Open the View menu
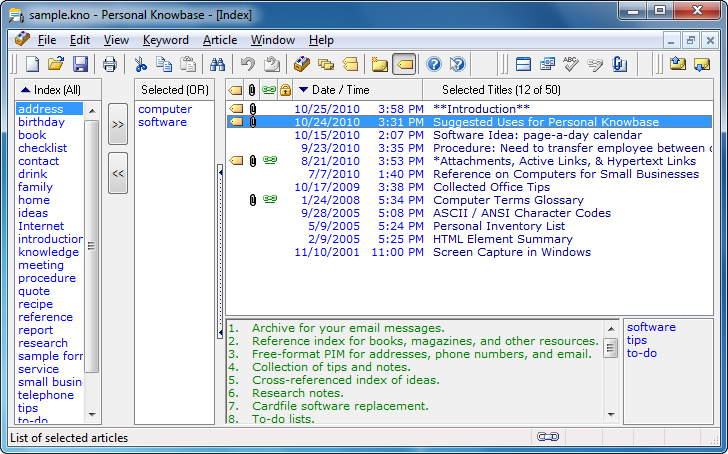This screenshot has width=728, height=454. point(116,40)
